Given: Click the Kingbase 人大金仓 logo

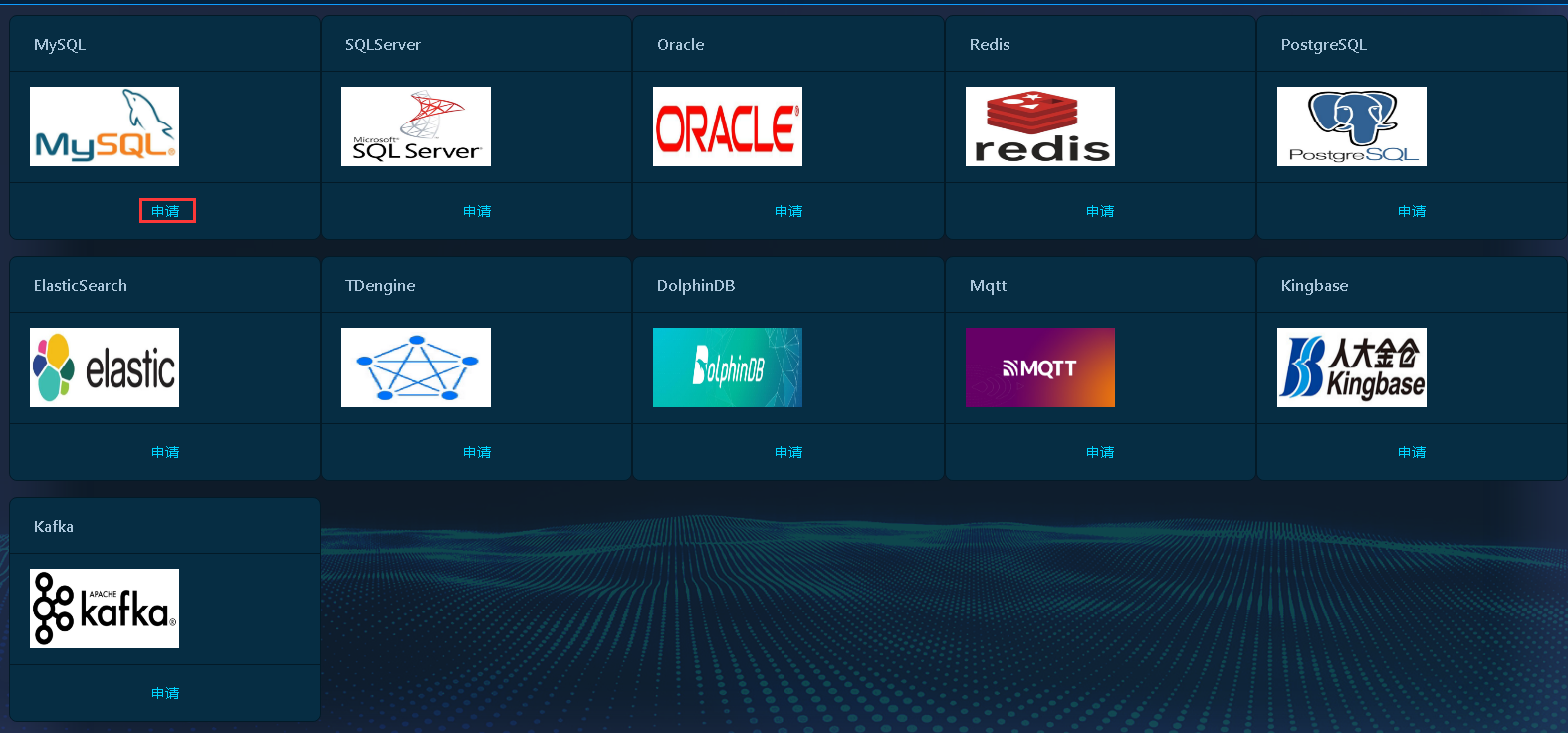Looking at the screenshot, I should (x=1352, y=367).
